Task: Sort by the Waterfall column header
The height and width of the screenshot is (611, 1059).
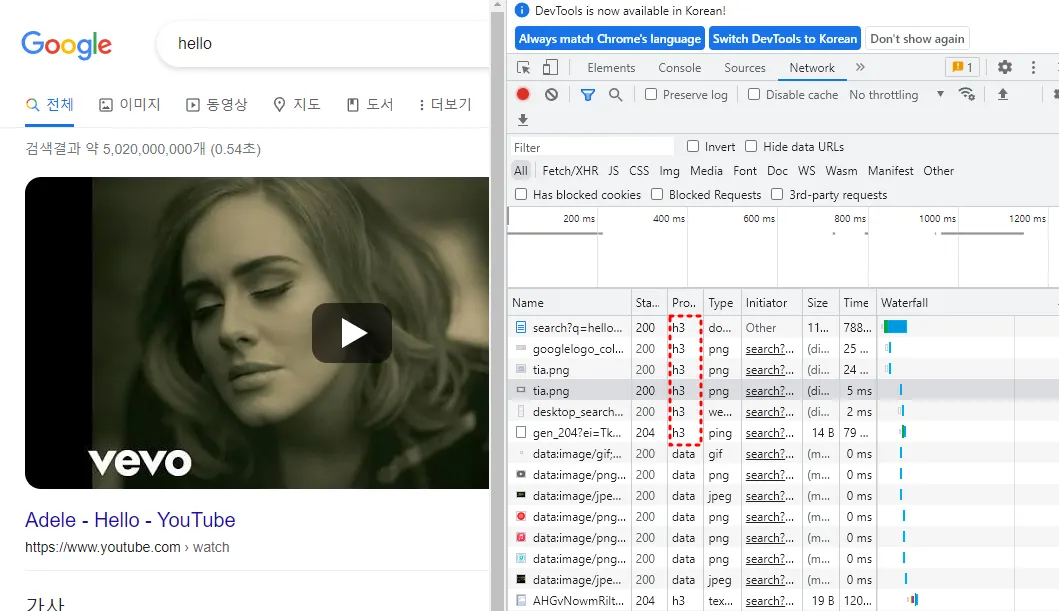Action: pyautogui.click(x=967, y=302)
